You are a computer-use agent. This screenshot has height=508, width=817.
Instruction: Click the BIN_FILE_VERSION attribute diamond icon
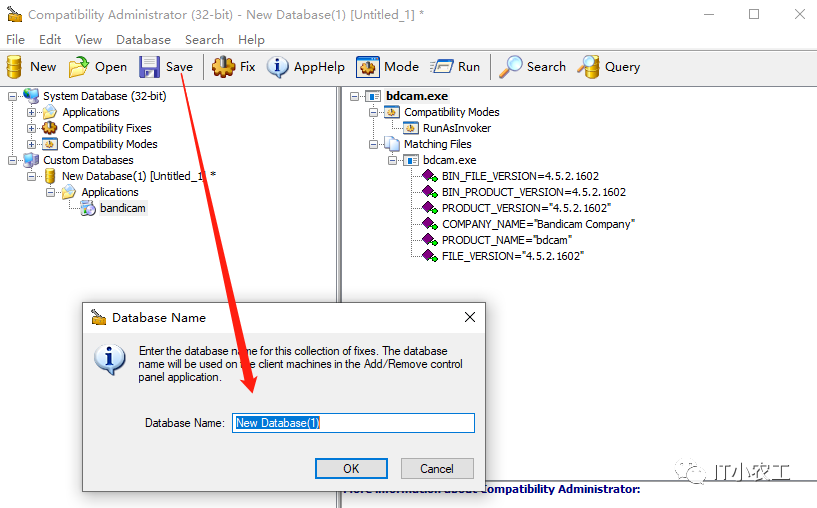point(429,176)
